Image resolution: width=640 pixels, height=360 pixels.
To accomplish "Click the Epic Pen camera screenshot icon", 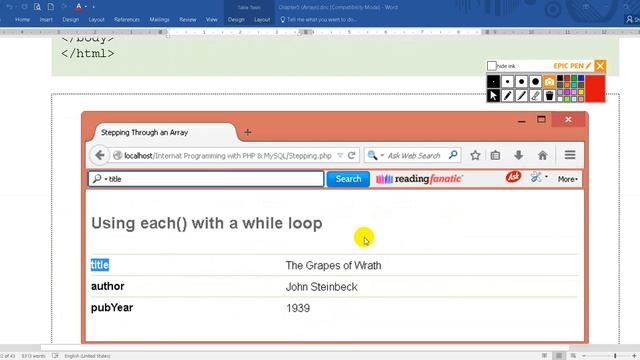I will tap(549, 82).
